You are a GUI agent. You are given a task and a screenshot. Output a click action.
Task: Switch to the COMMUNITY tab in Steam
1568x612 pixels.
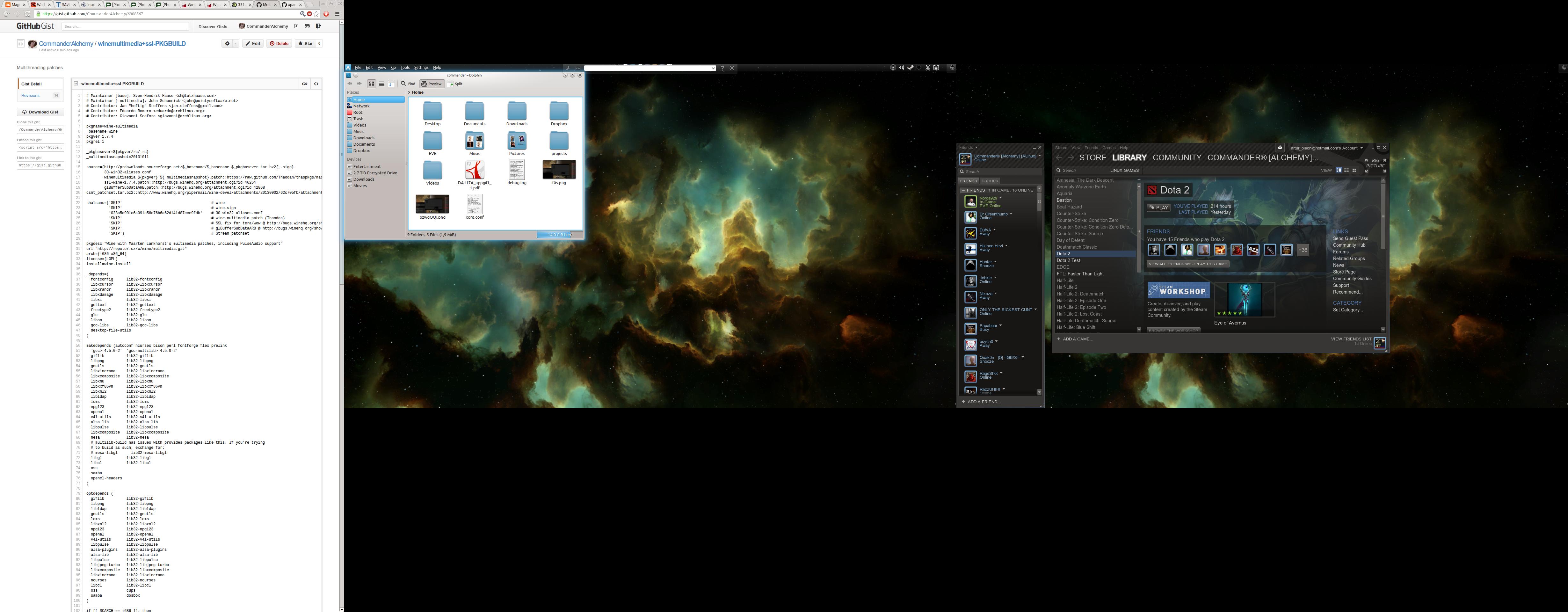pos(1177,158)
